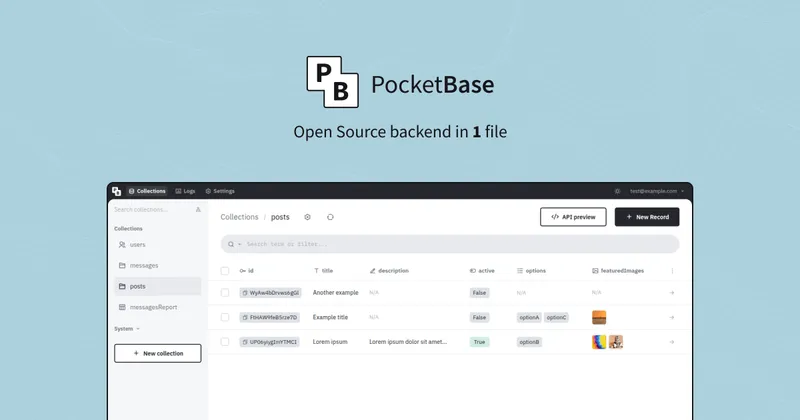
Task: Sort by the description column header
Action: (389, 270)
